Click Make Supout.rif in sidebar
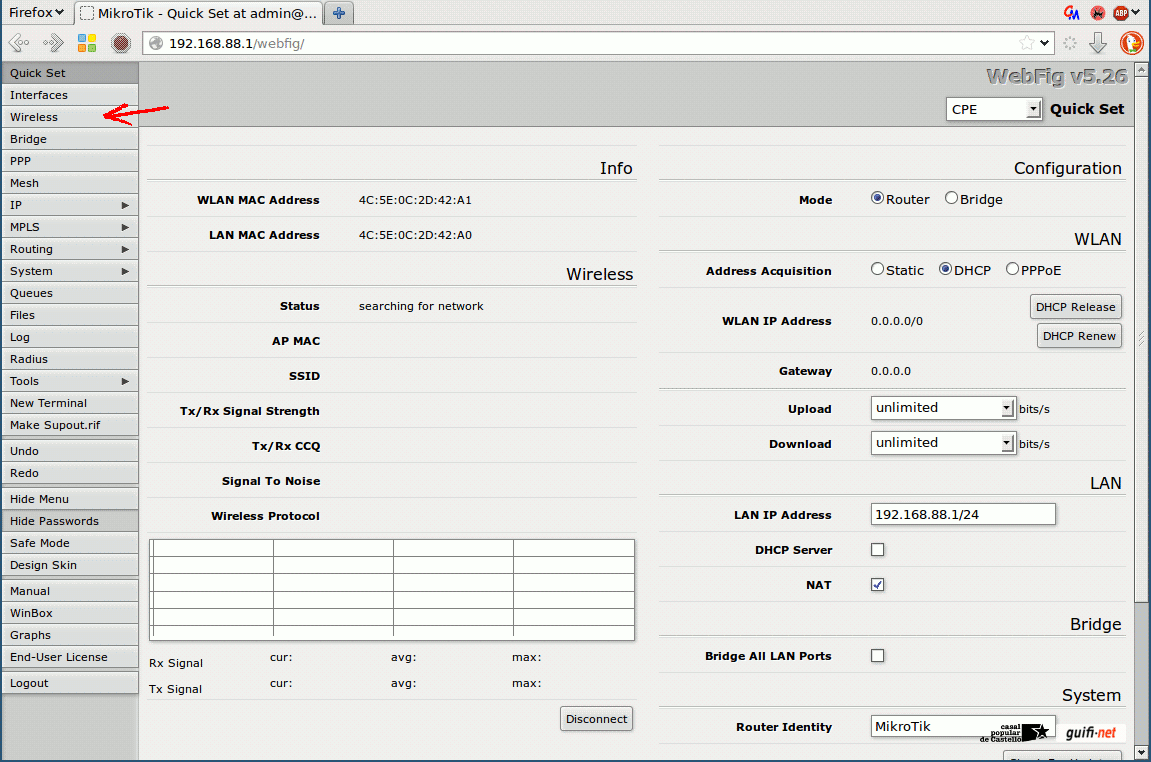The height and width of the screenshot is (762, 1151). (x=69, y=425)
